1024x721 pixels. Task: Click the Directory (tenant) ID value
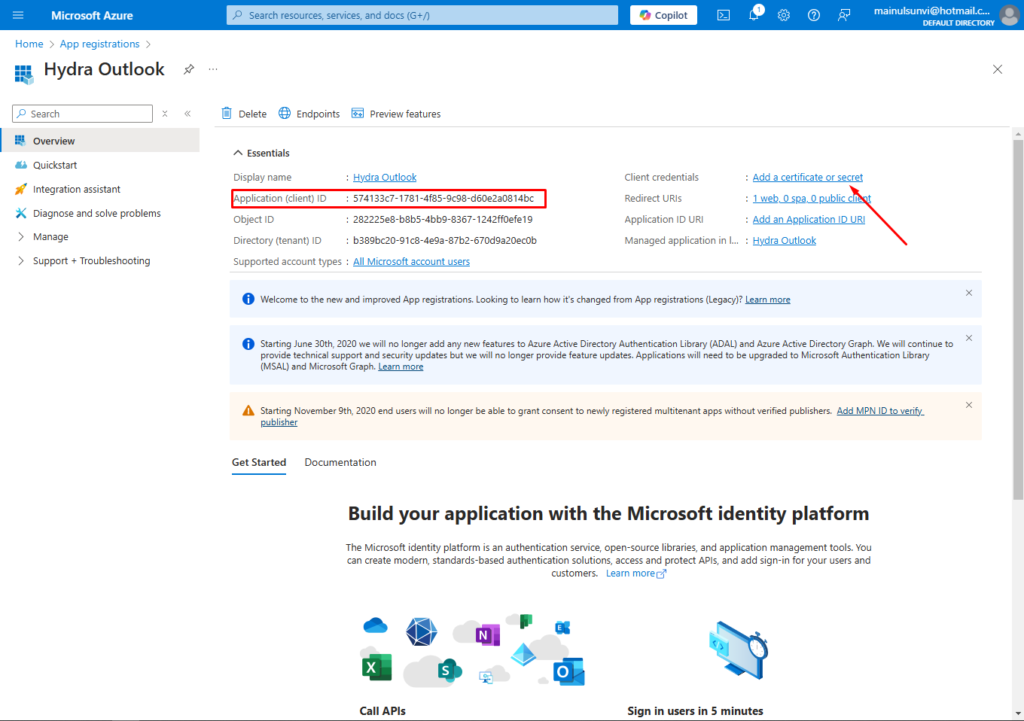(x=445, y=240)
